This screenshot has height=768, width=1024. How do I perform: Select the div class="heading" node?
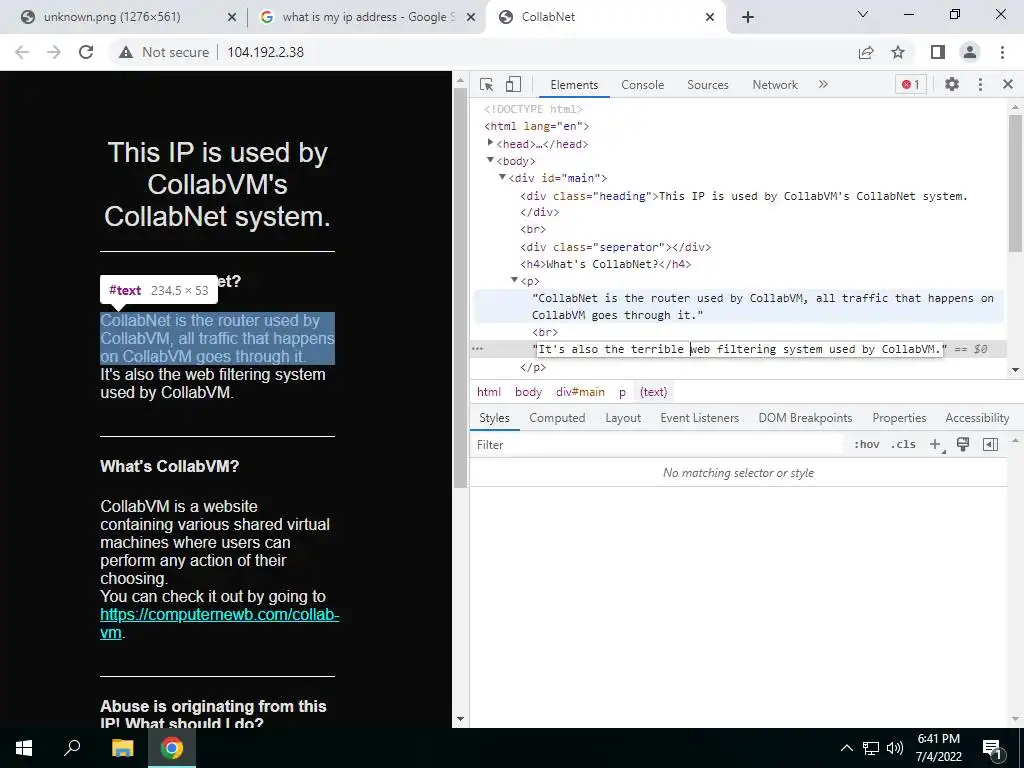744,204
